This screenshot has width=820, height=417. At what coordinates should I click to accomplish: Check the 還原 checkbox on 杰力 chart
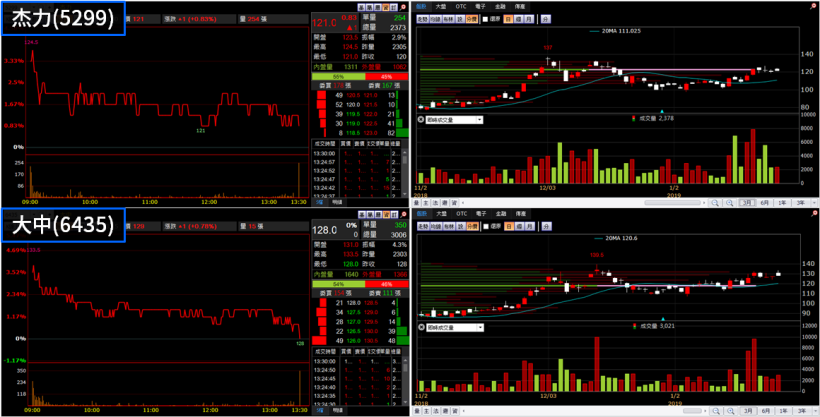click(485, 19)
